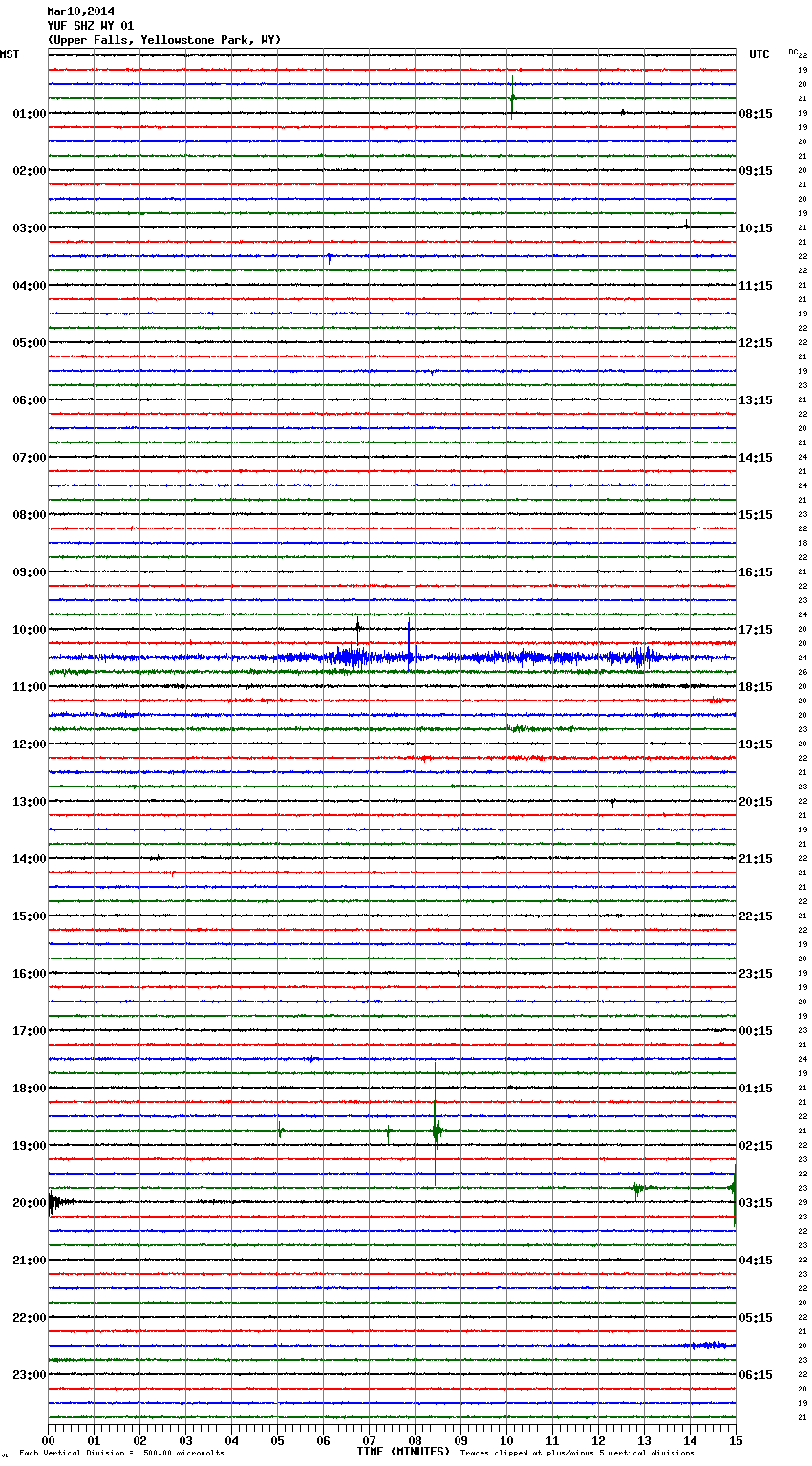Click the UTC timezone label
The image size is (812, 1466).
(759, 54)
